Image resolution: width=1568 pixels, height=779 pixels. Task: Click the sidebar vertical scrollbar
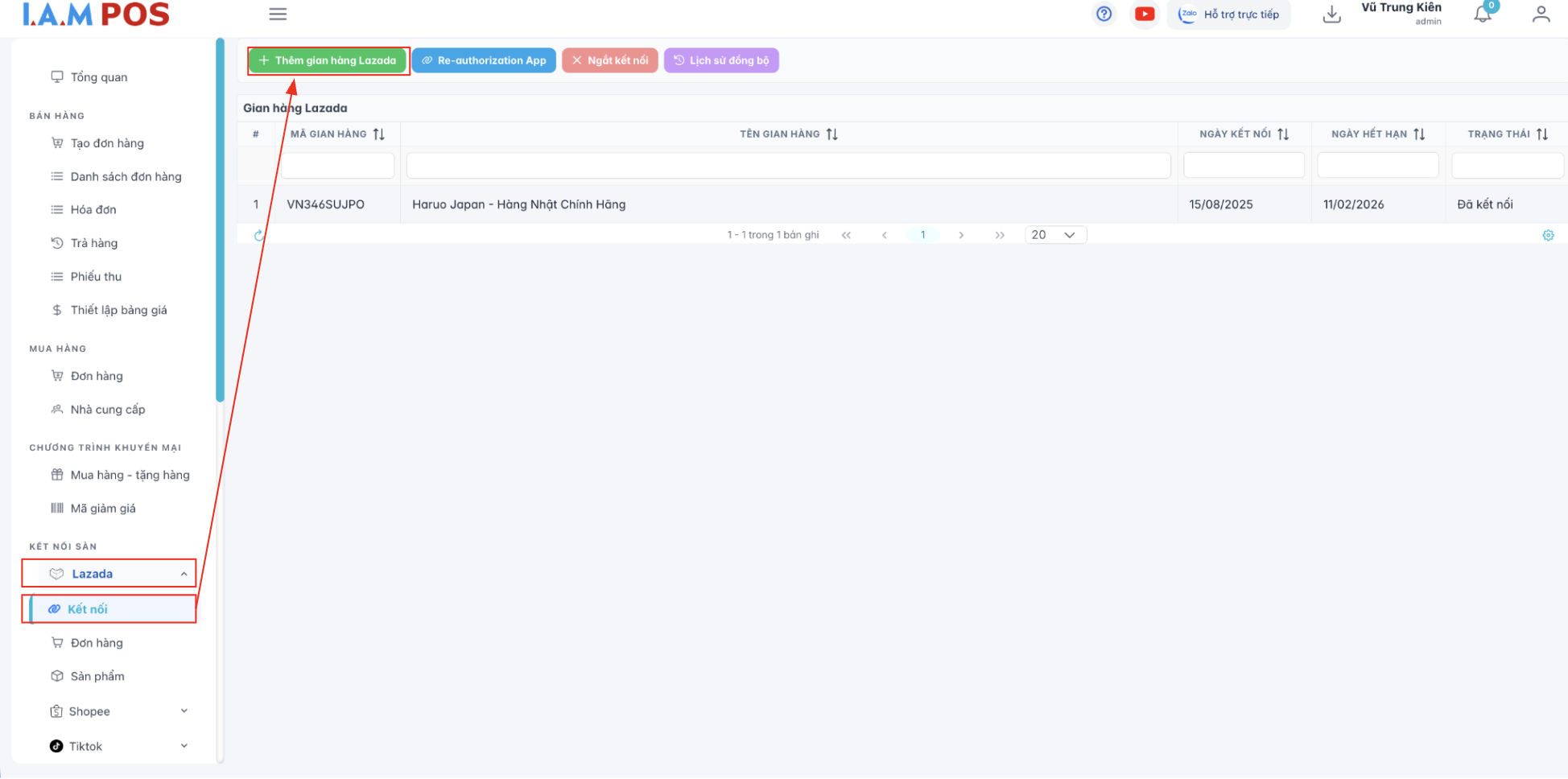tap(220, 219)
